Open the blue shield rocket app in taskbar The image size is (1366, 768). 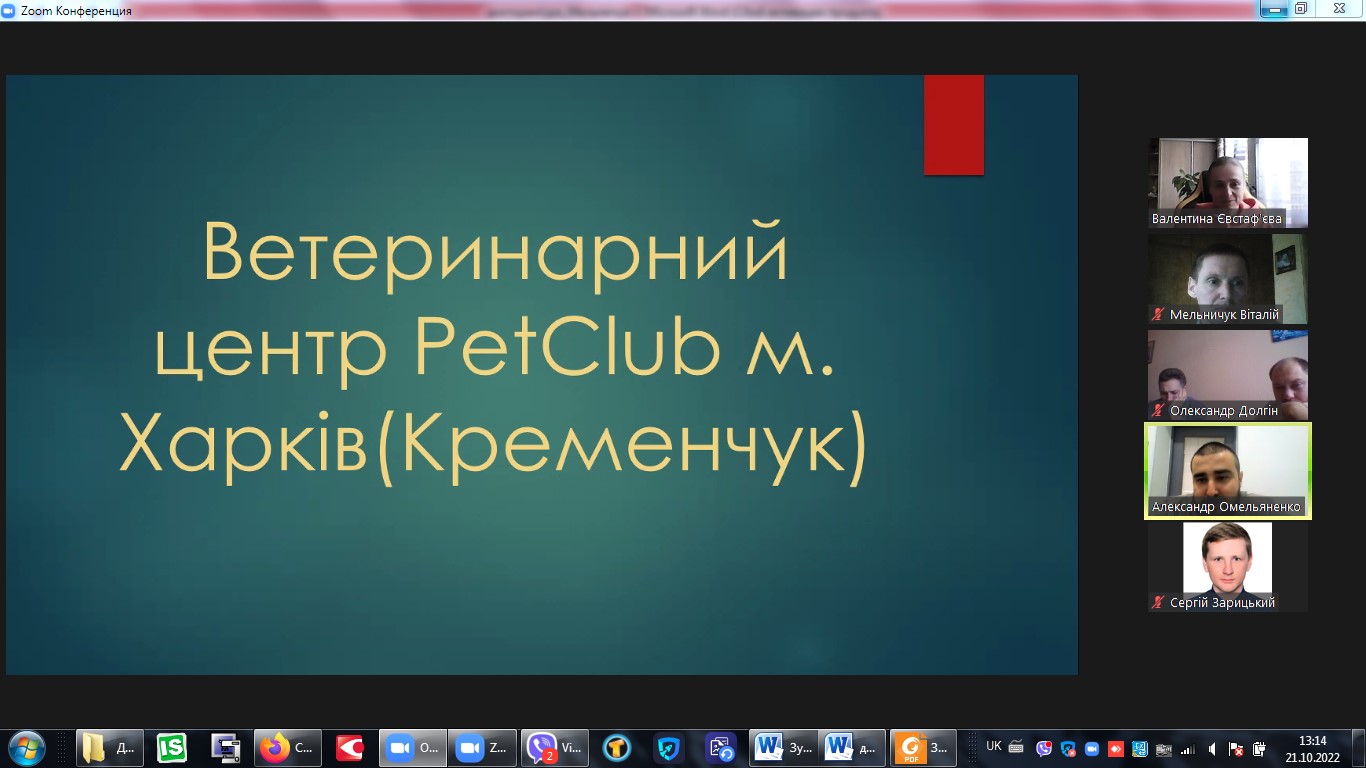[x=668, y=748]
